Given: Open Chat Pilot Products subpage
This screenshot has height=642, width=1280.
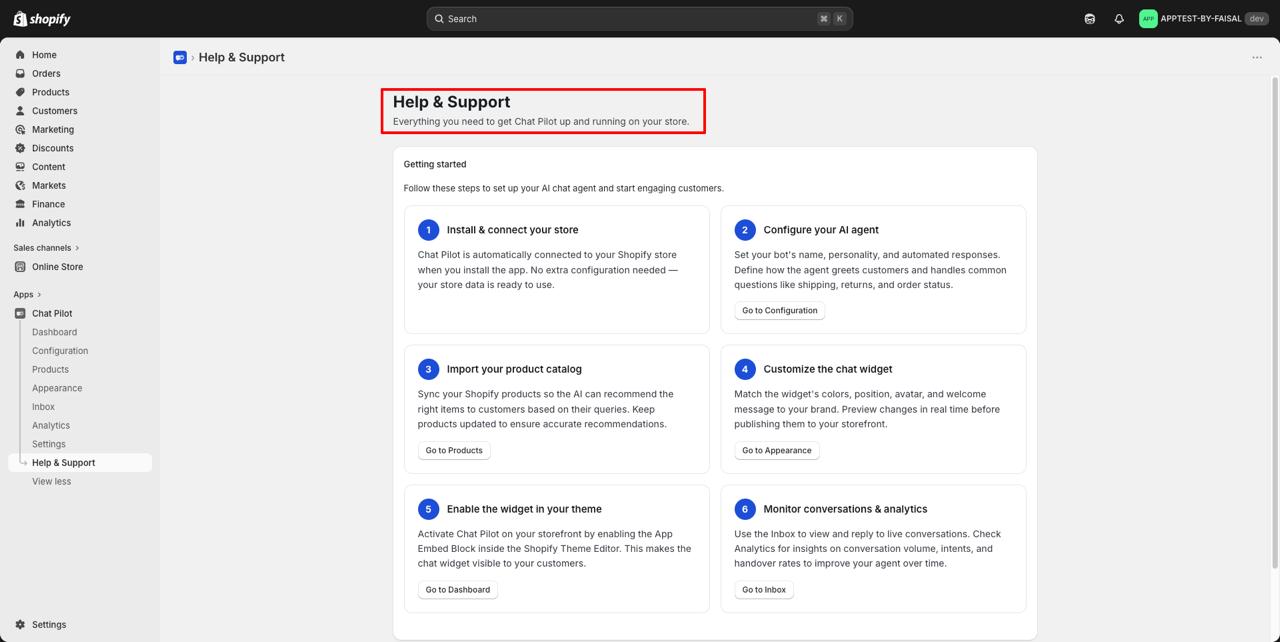Looking at the screenshot, I should pyautogui.click(x=50, y=370).
